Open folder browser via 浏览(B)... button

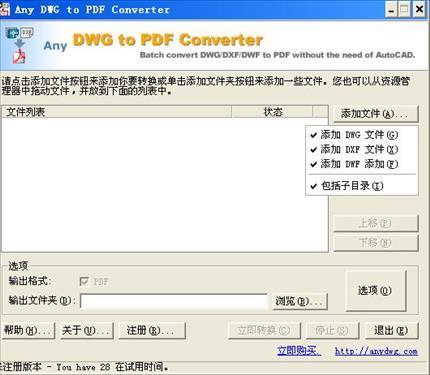300,301
